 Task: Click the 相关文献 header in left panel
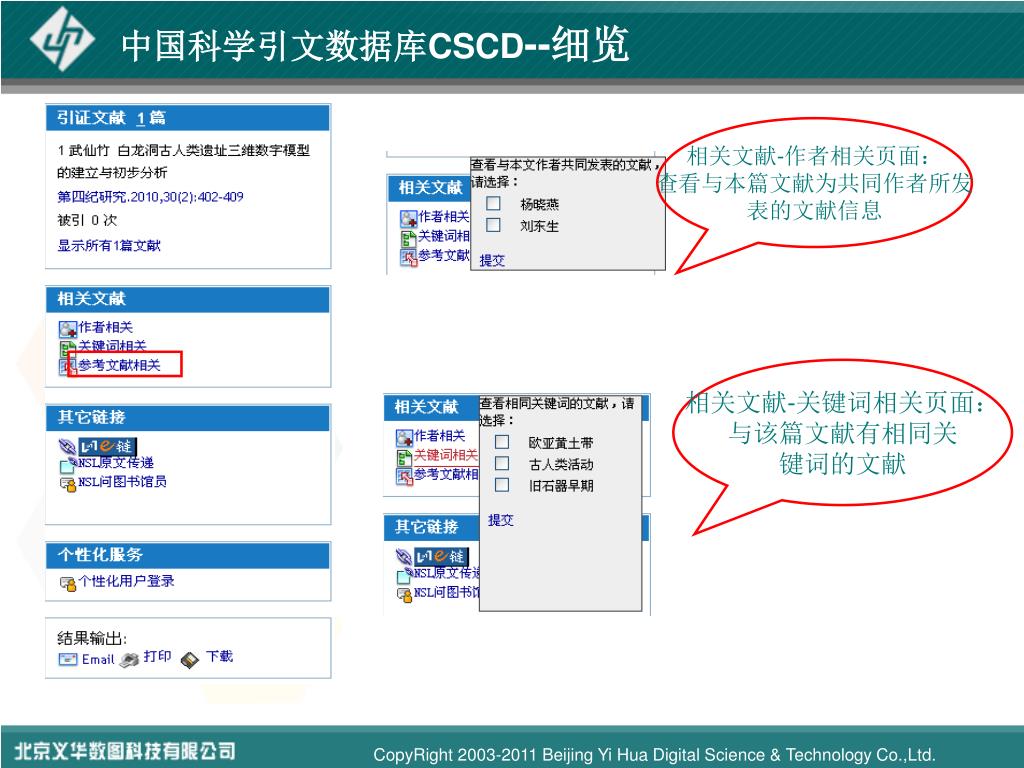pos(188,299)
